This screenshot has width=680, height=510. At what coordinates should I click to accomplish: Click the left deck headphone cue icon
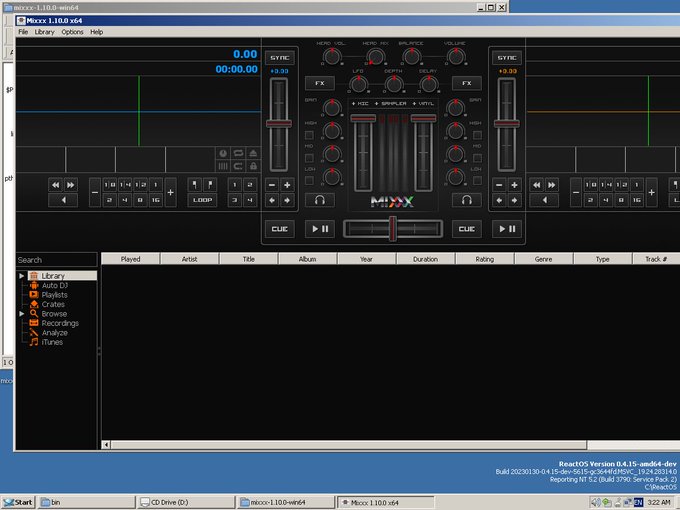320,200
